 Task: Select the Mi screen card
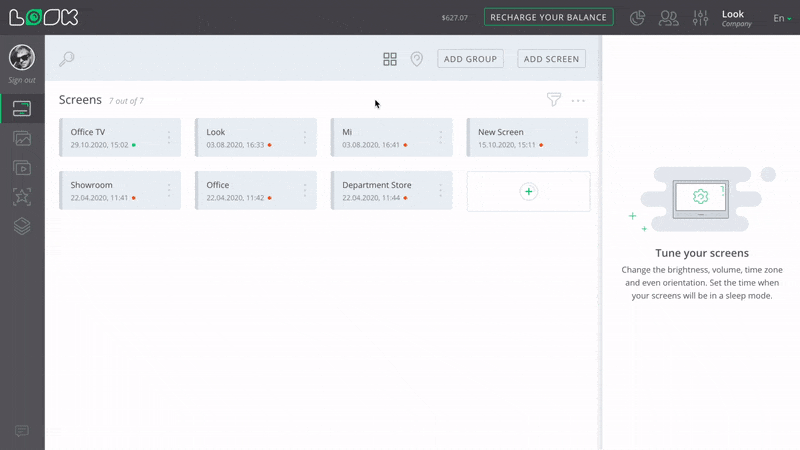[391, 137]
